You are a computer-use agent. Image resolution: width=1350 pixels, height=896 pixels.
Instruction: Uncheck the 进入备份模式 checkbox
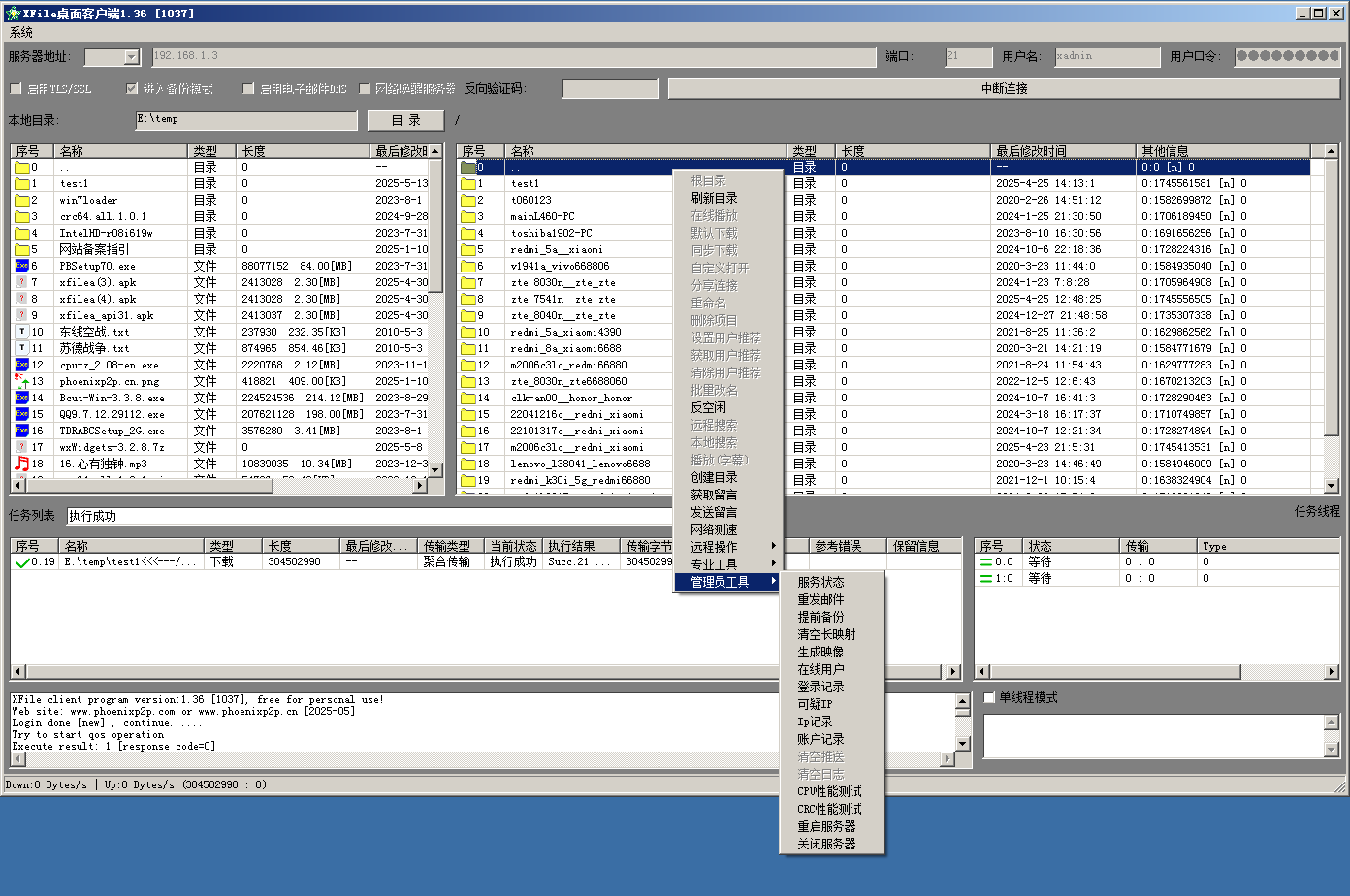(132, 89)
